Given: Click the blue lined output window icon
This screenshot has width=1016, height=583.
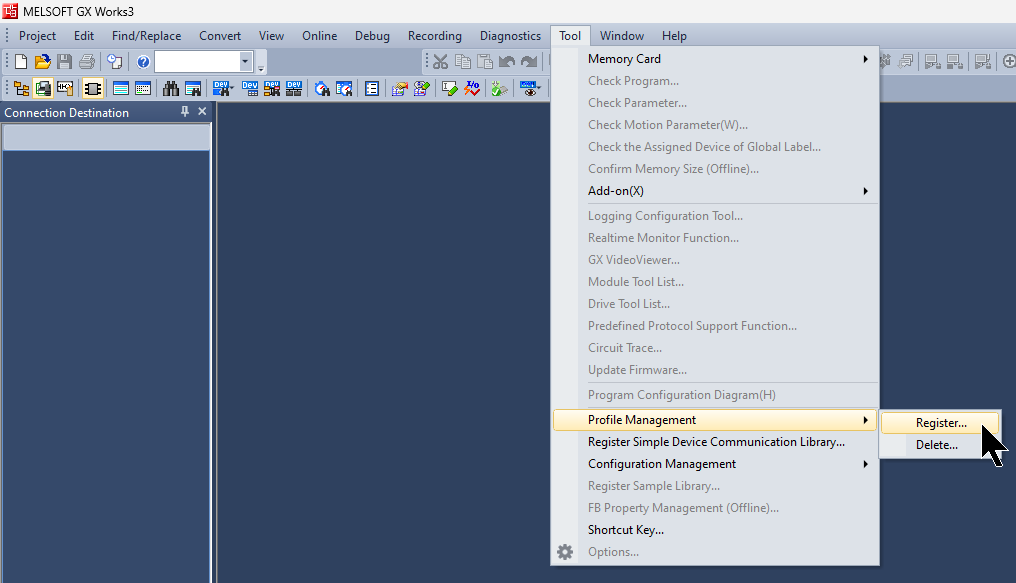Looking at the screenshot, I should point(121,88).
